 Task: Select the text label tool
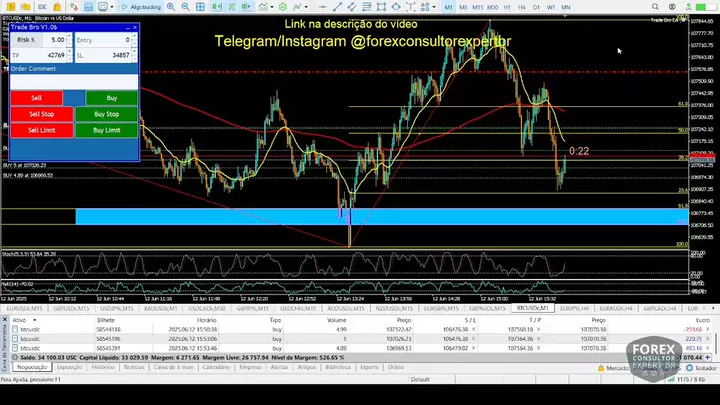click(411, 7)
